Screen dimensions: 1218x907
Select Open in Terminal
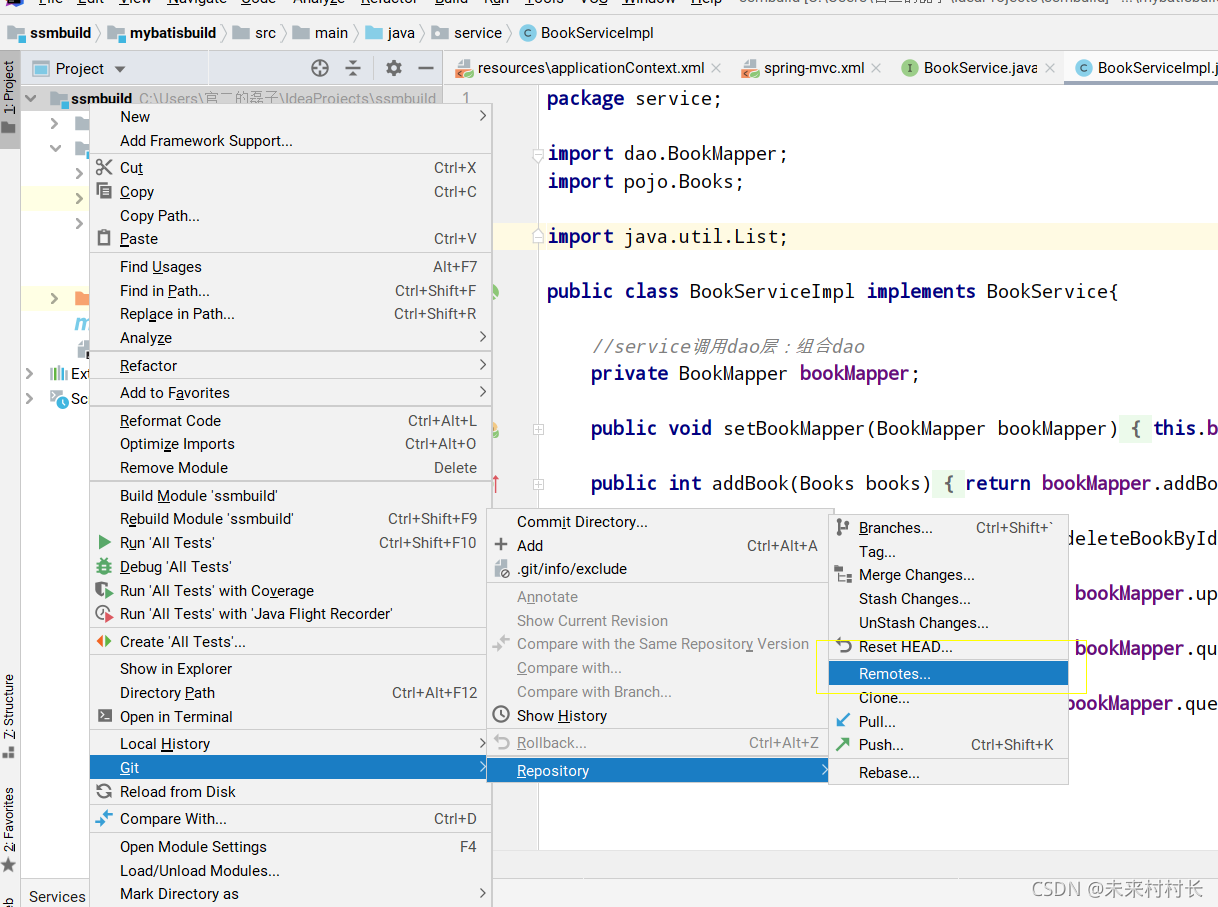(291, 717)
